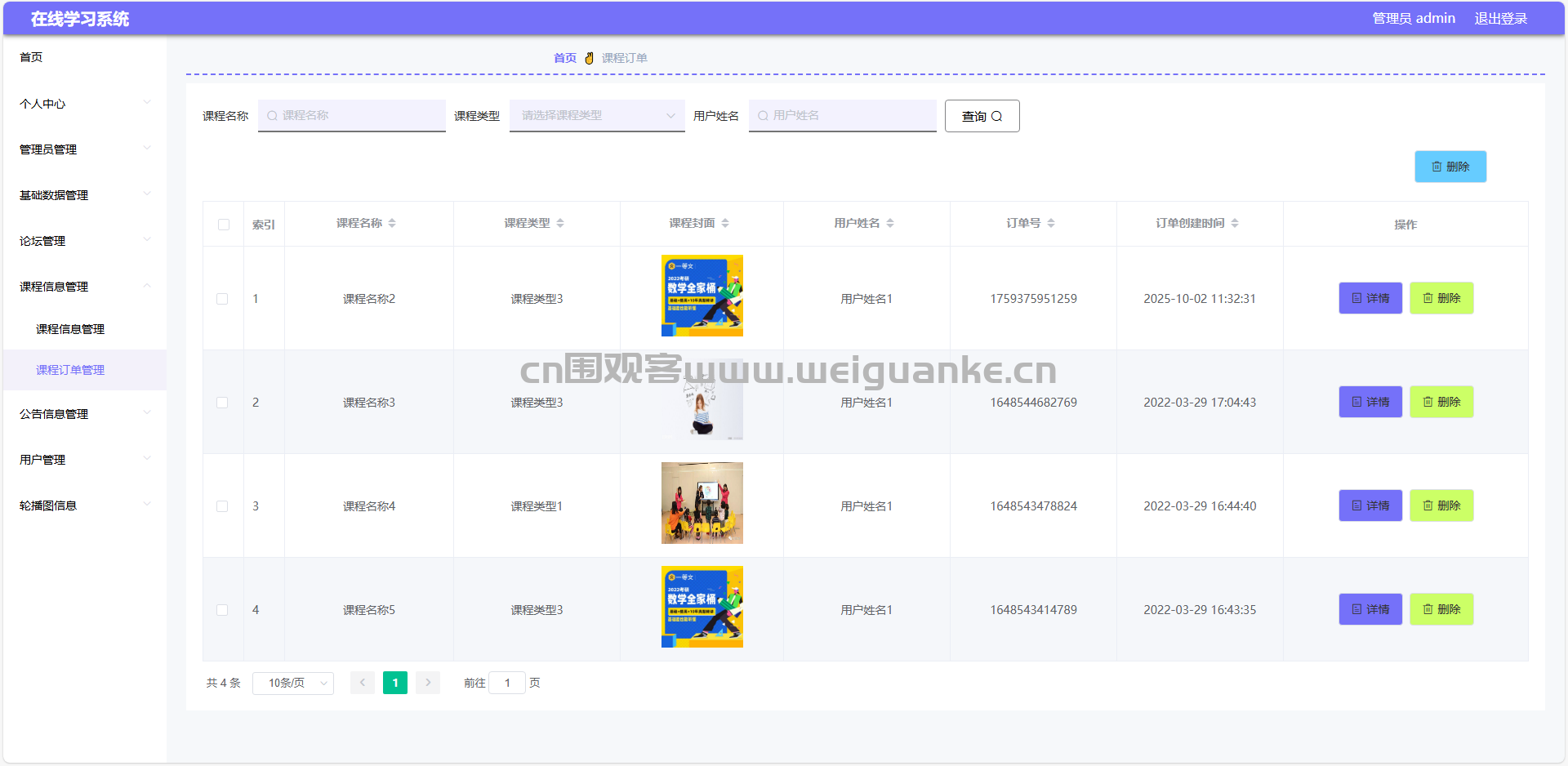
Task: Click the sort arrows beside 课程类型 column header
Action: tap(560, 224)
